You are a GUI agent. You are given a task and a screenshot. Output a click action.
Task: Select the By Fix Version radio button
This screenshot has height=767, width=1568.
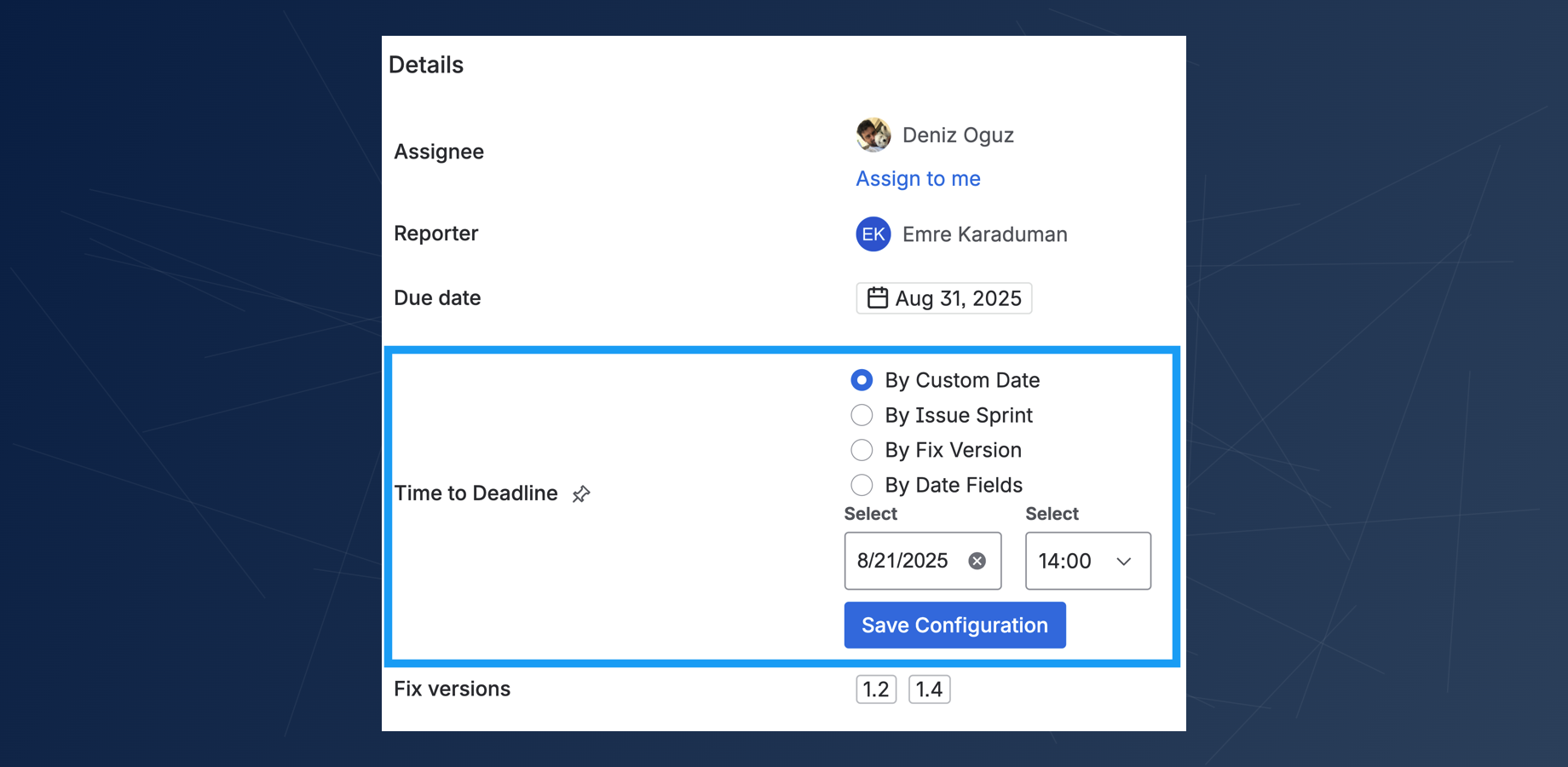(862, 450)
